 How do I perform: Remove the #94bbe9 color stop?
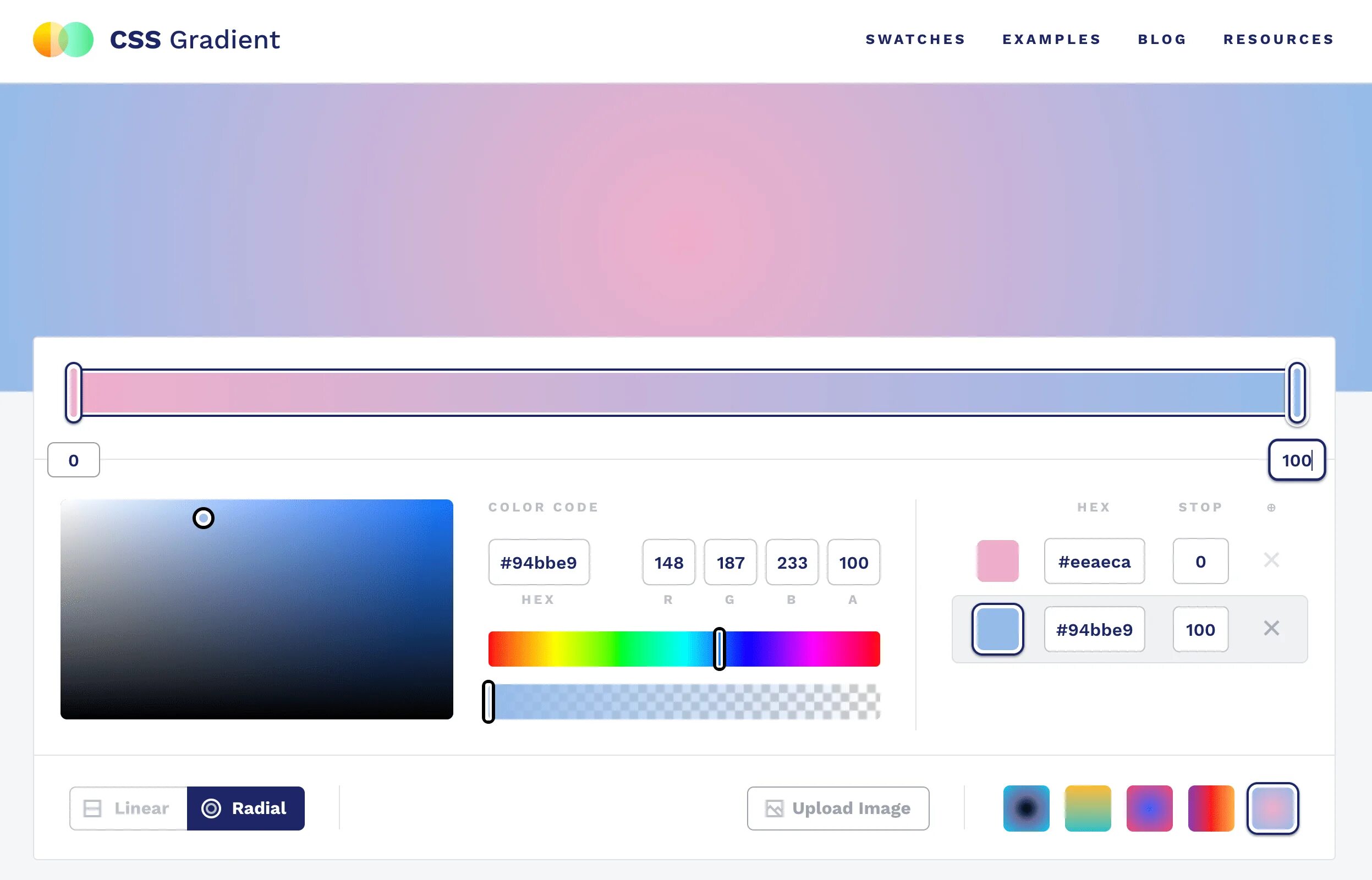(1271, 629)
